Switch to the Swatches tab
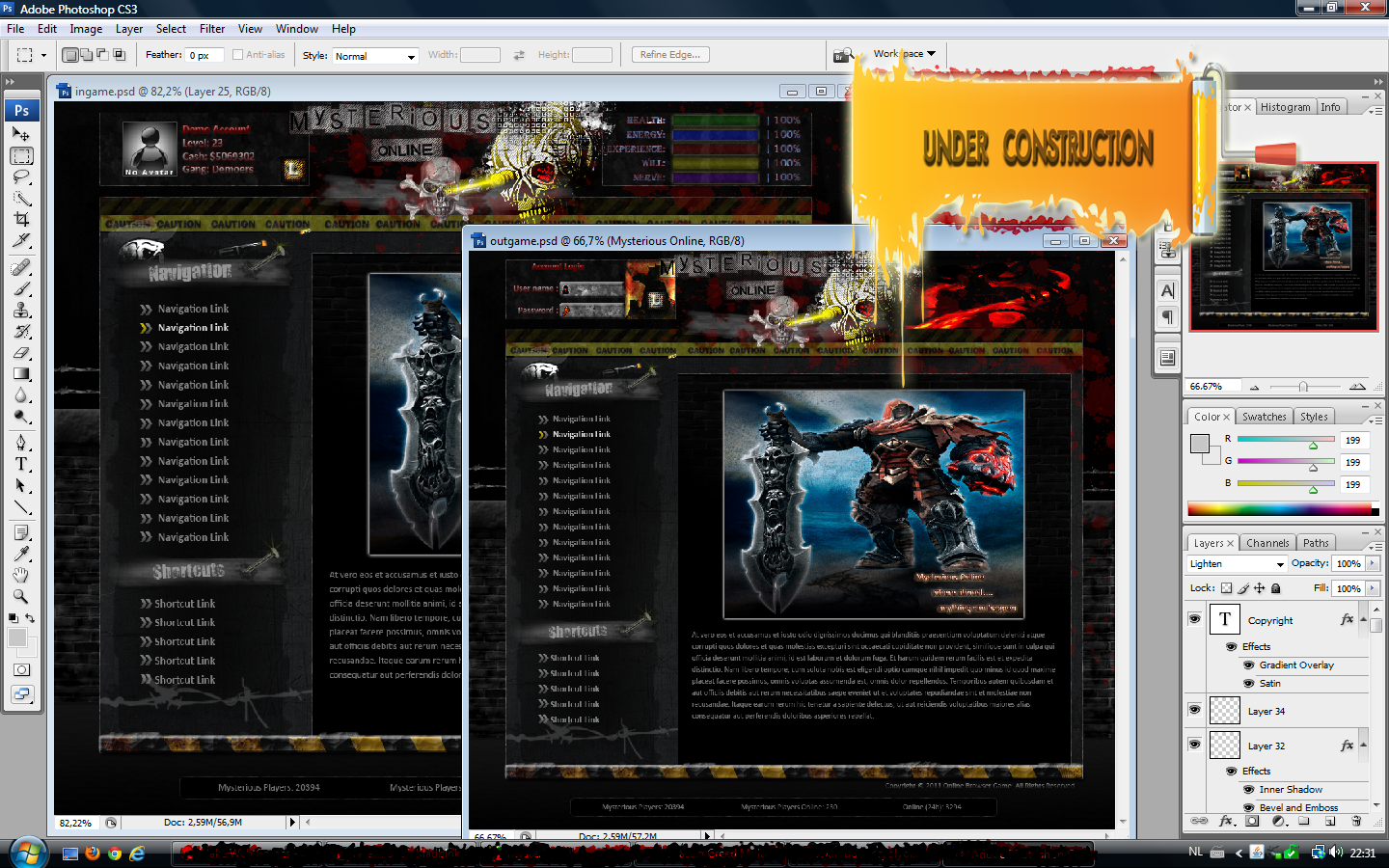 [1264, 417]
